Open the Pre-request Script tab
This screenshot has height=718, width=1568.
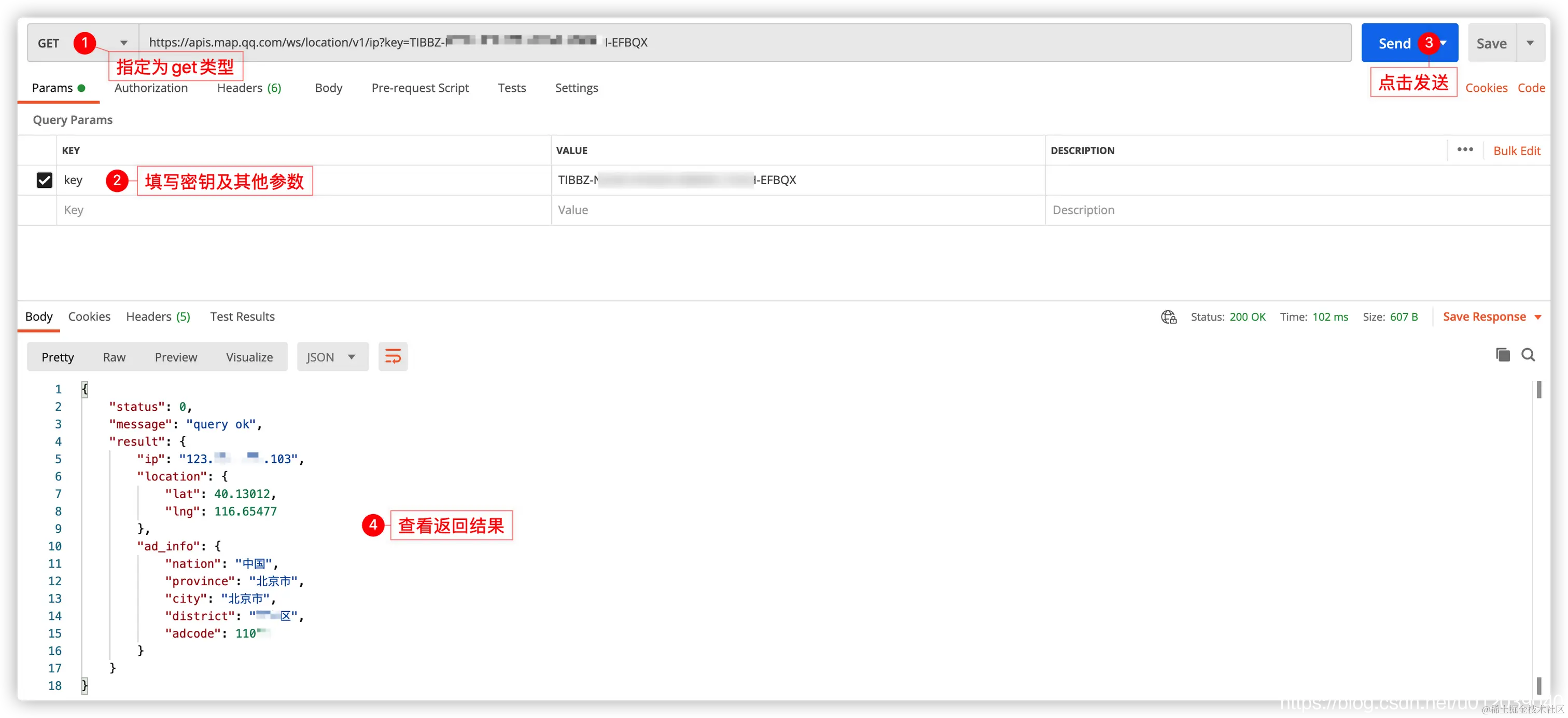[420, 88]
